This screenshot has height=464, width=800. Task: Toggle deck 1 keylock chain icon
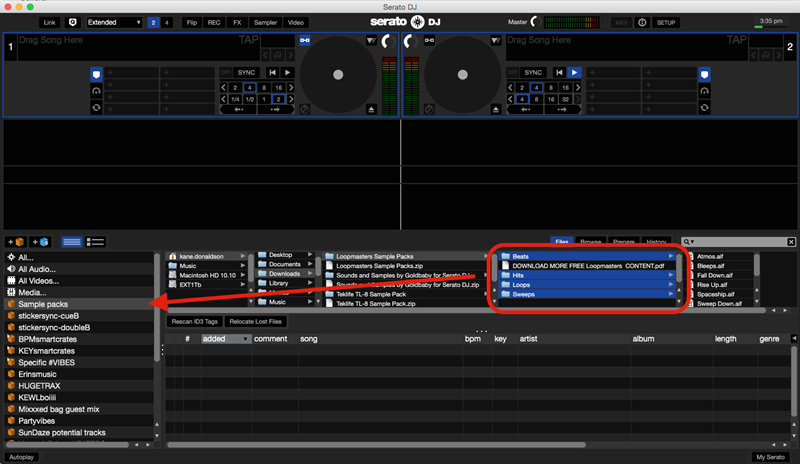pyautogui.click(x=305, y=40)
